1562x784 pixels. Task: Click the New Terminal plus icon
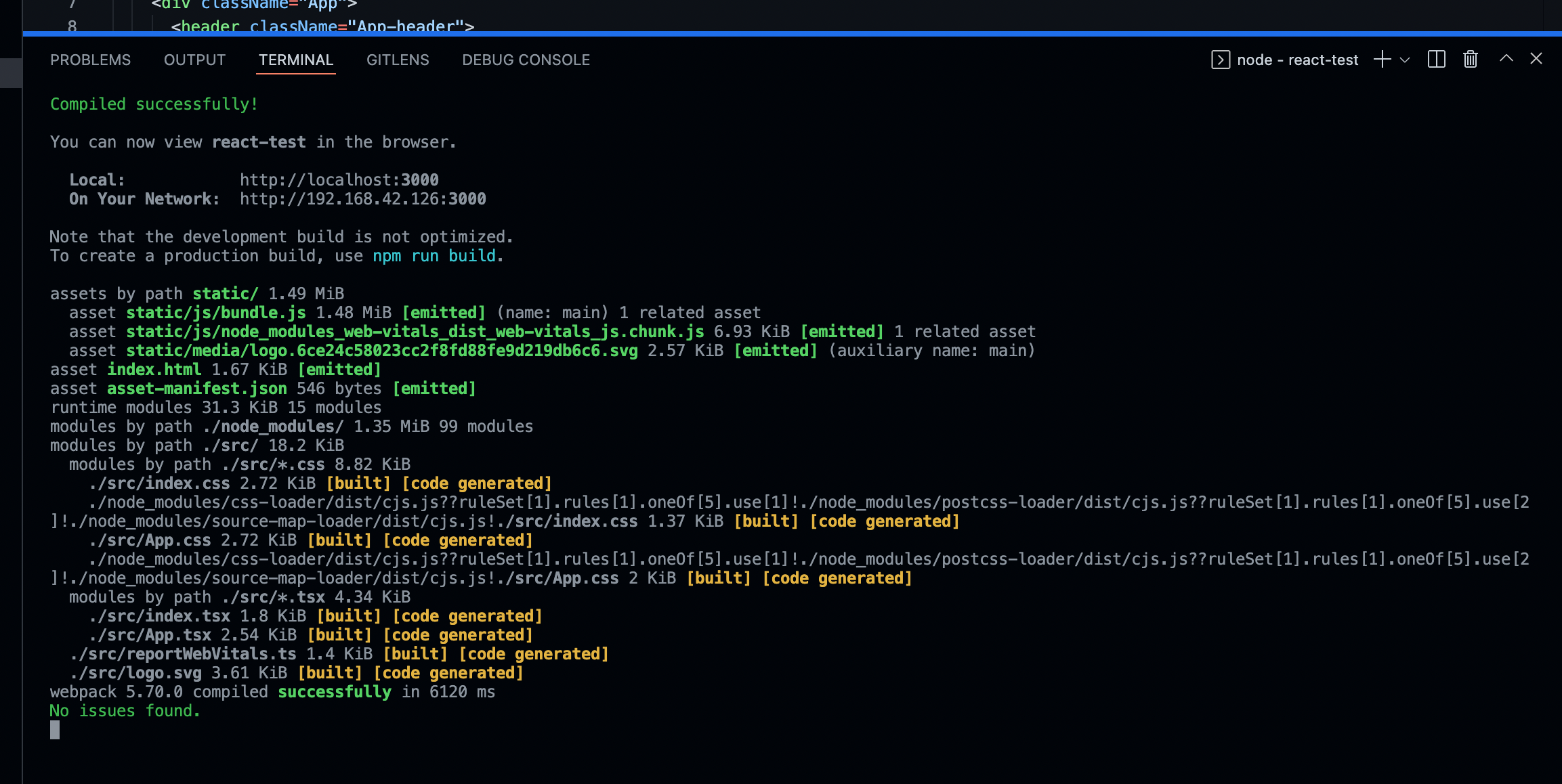click(x=1382, y=60)
